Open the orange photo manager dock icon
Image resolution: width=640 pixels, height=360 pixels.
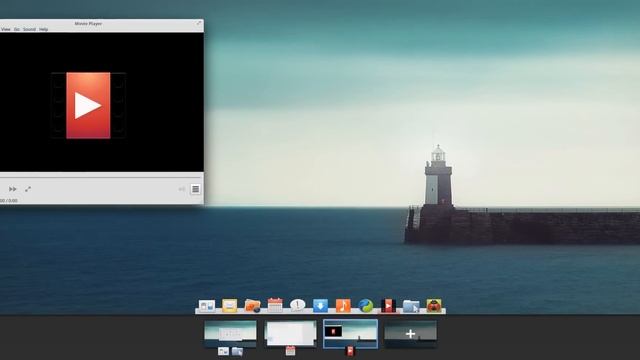coord(252,305)
